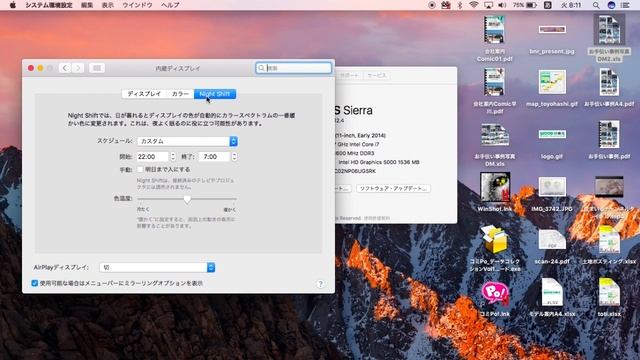
Task: Open the 表示 menu
Action: click(x=107, y=5)
